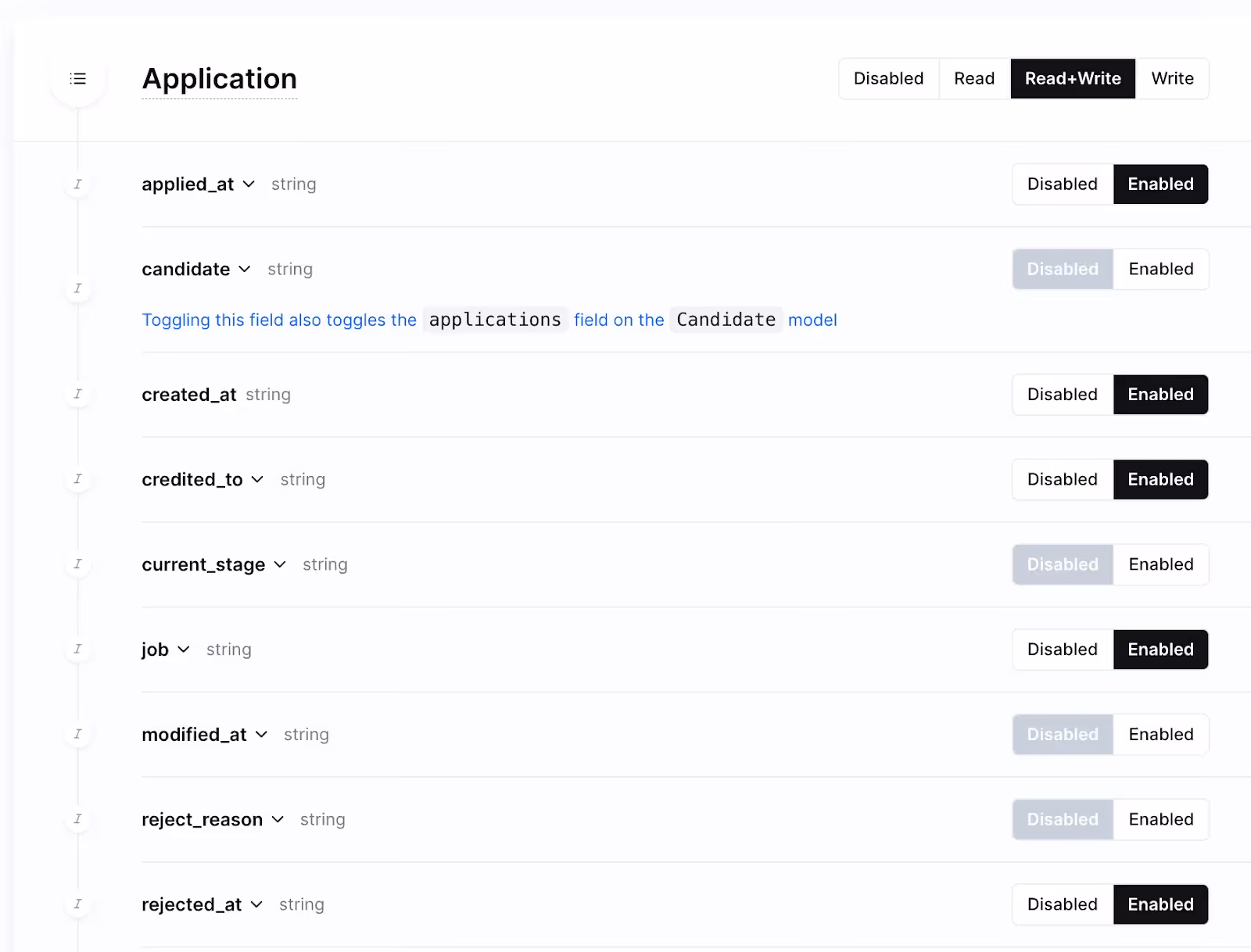Click the field type icon for current_stage
Image resolution: width=1251 pixels, height=952 pixels.
77,564
